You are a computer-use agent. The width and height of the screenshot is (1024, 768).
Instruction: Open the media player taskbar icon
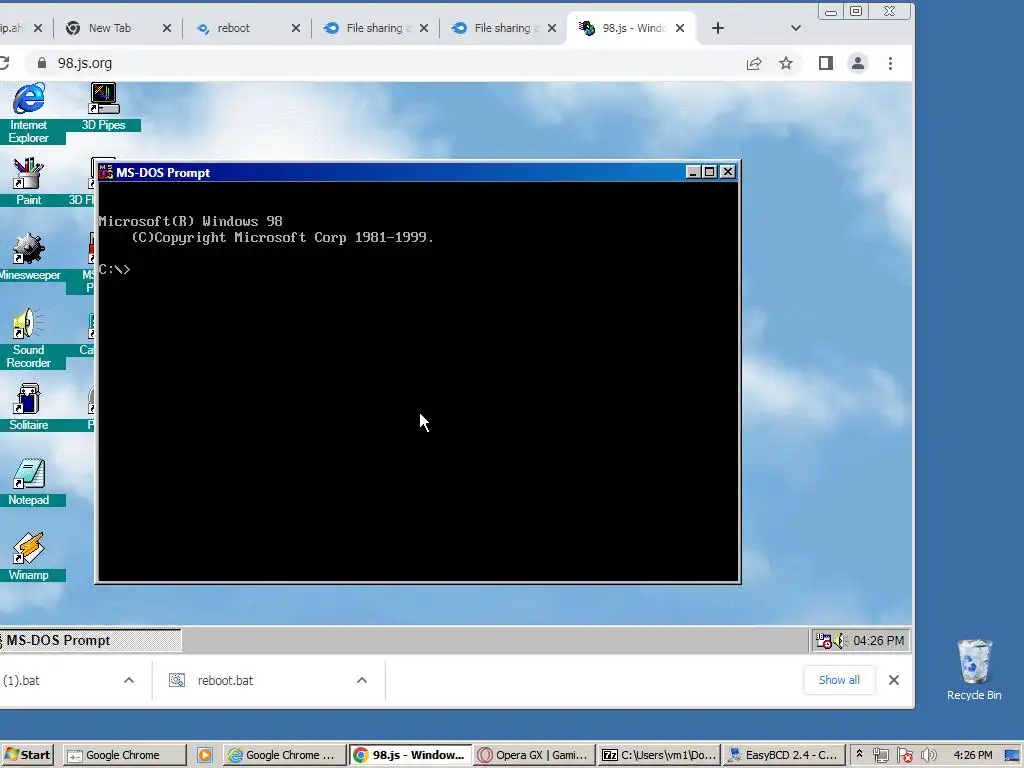click(x=204, y=755)
